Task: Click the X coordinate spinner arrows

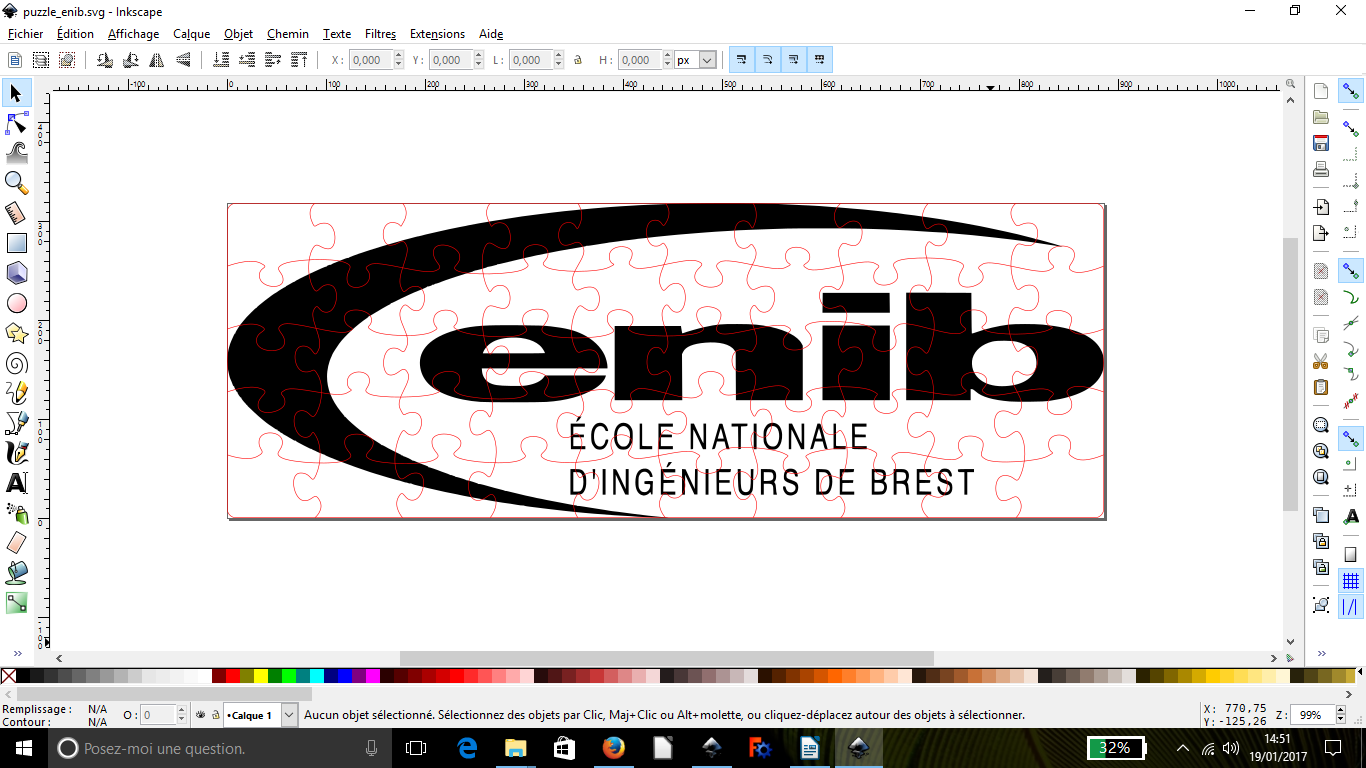Action: tap(399, 60)
